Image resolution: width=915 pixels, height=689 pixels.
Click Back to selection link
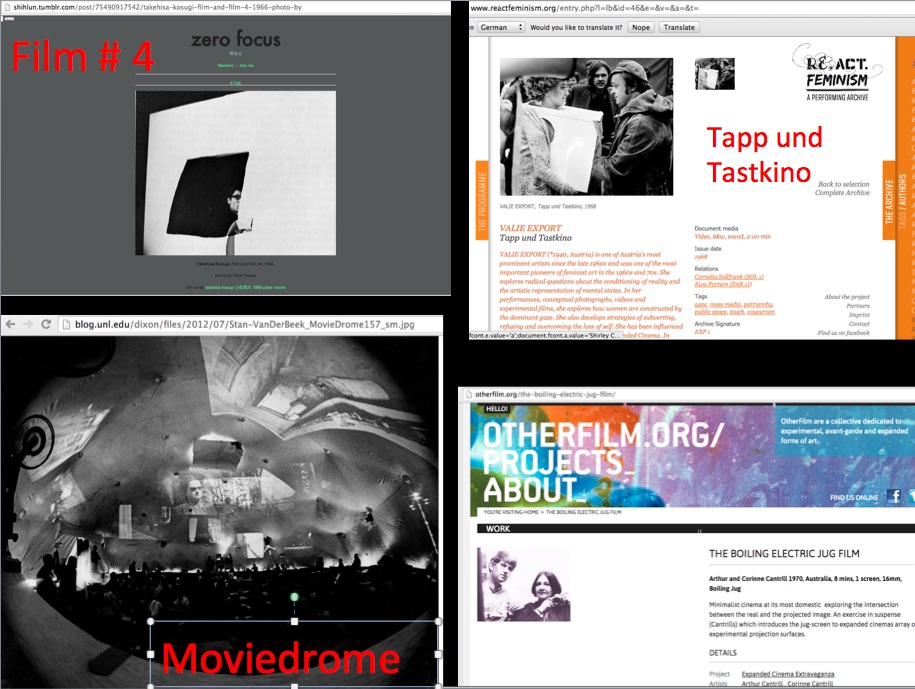coord(843,184)
